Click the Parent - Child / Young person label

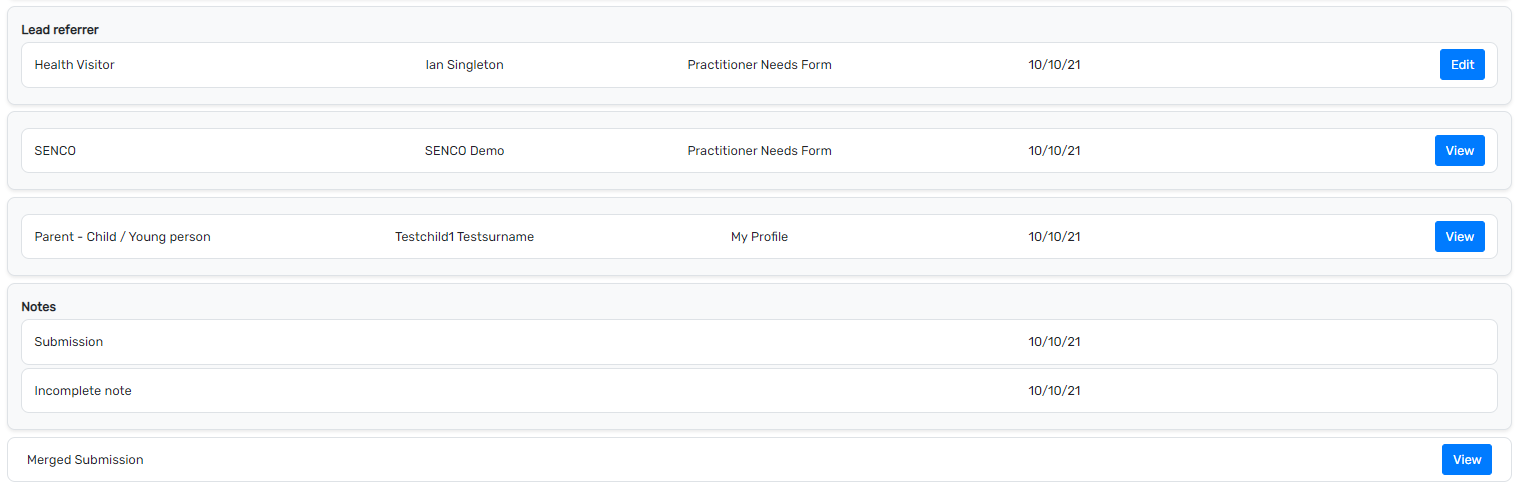[x=122, y=237]
